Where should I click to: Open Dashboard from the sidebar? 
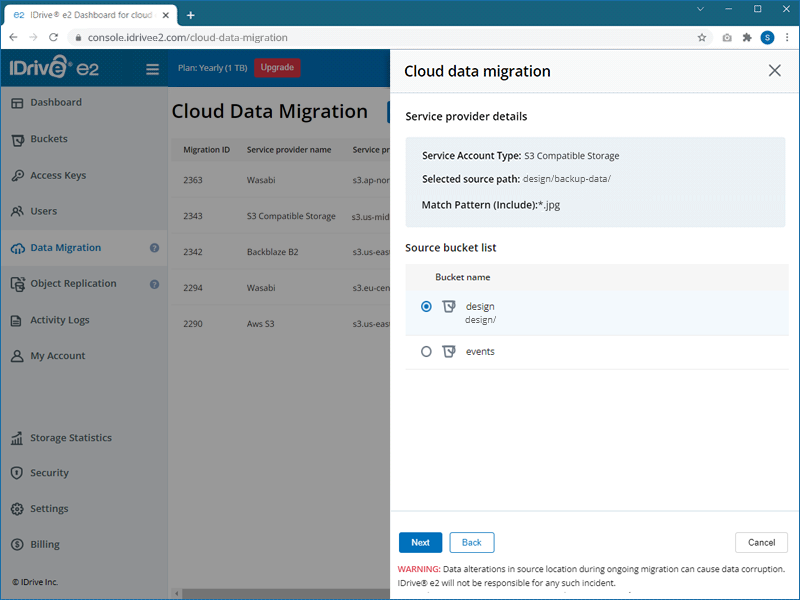coord(56,103)
